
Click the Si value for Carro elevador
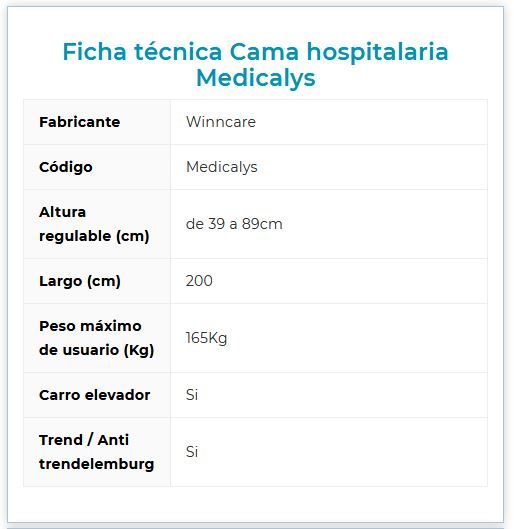[192, 395]
